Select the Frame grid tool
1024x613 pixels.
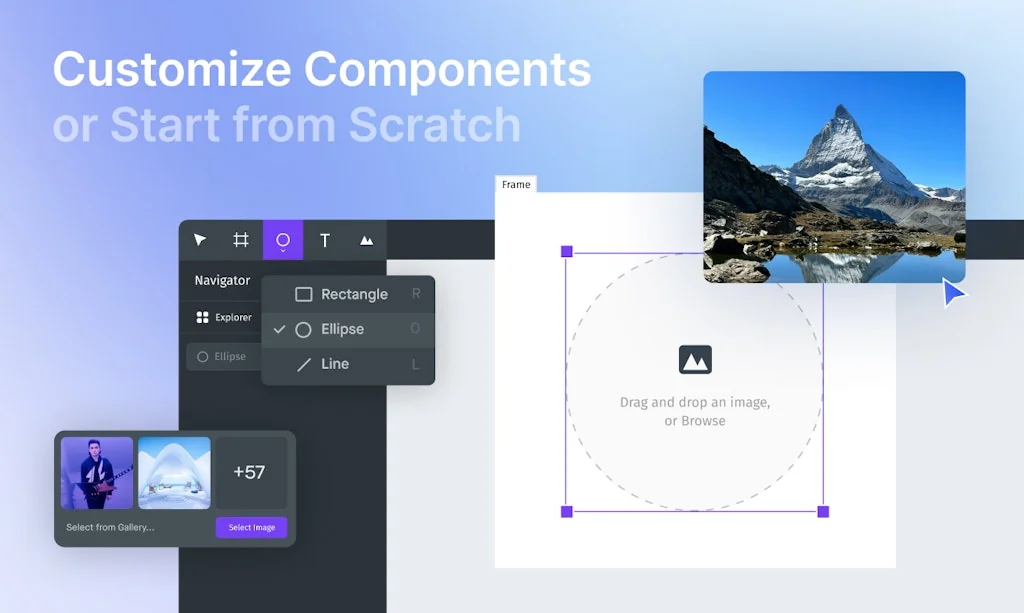point(241,240)
